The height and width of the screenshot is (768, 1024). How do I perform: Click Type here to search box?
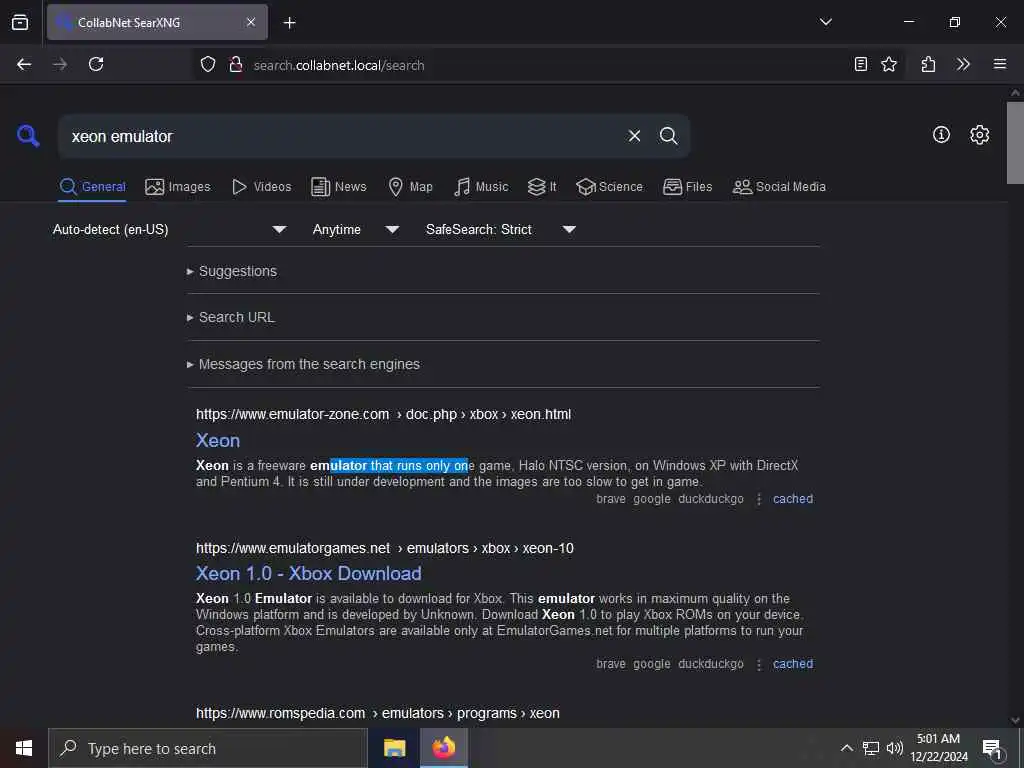(208, 748)
